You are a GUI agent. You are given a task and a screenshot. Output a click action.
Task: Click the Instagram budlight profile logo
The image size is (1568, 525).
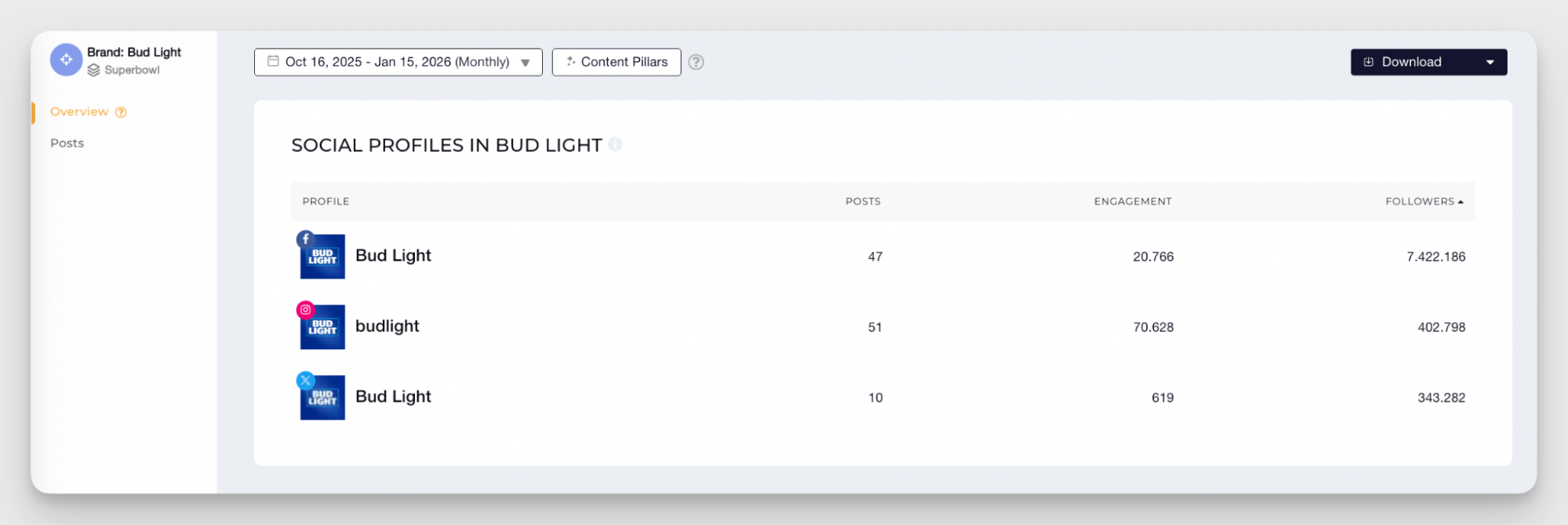pos(322,327)
